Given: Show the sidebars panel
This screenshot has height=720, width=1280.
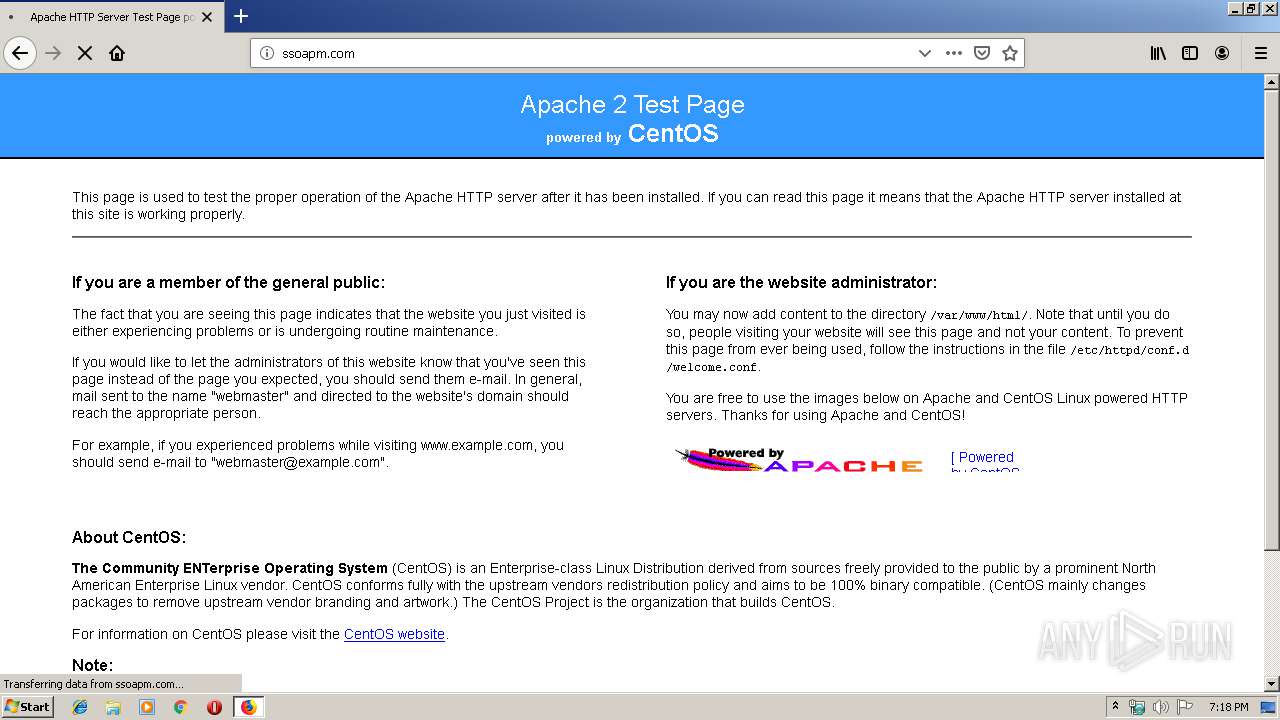Looking at the screenshot, I should [x=1190, y=53].
